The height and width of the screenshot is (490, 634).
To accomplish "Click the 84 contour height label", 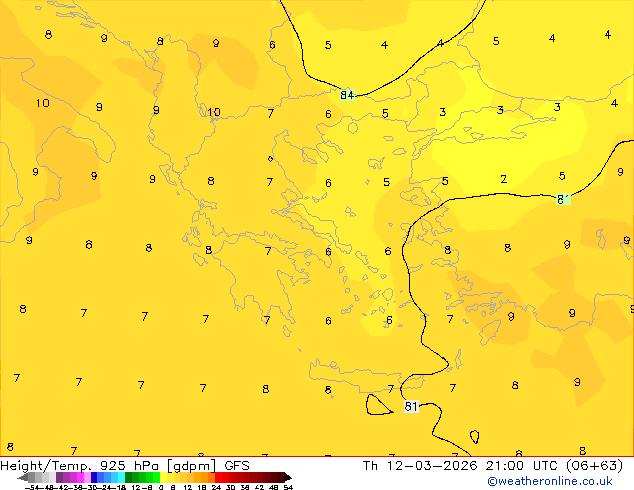I will [347, 95].
